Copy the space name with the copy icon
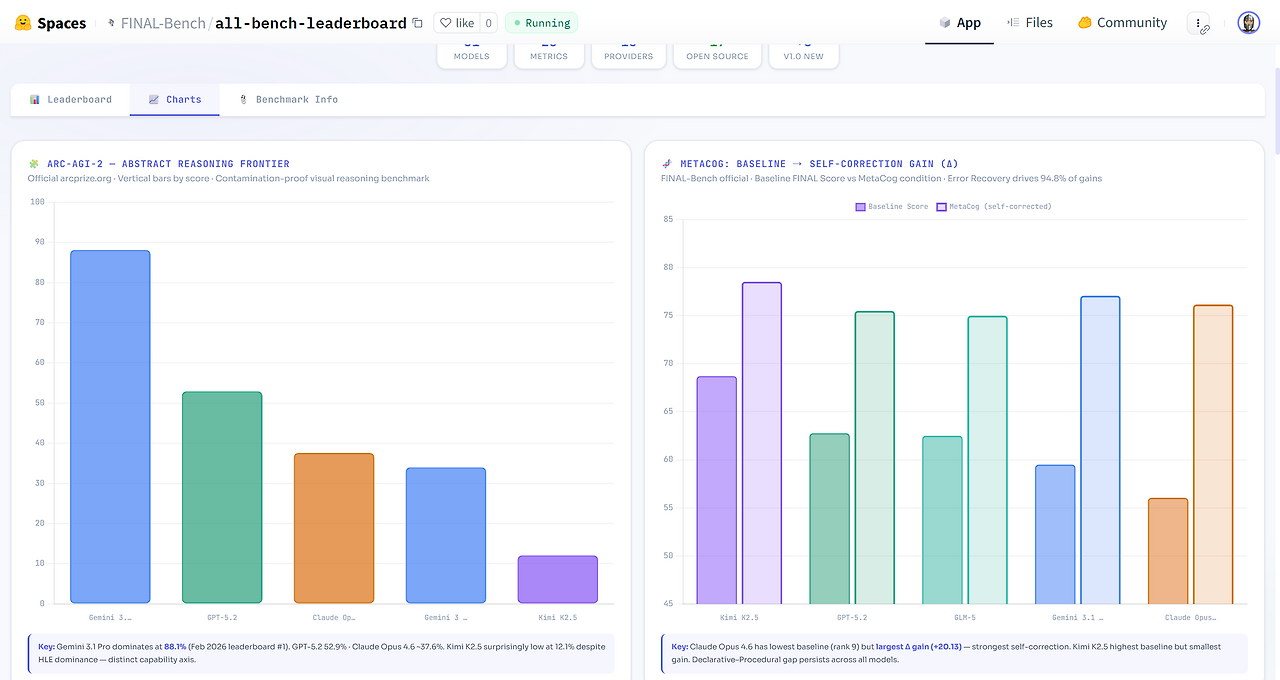 click(x=417, y=23)
